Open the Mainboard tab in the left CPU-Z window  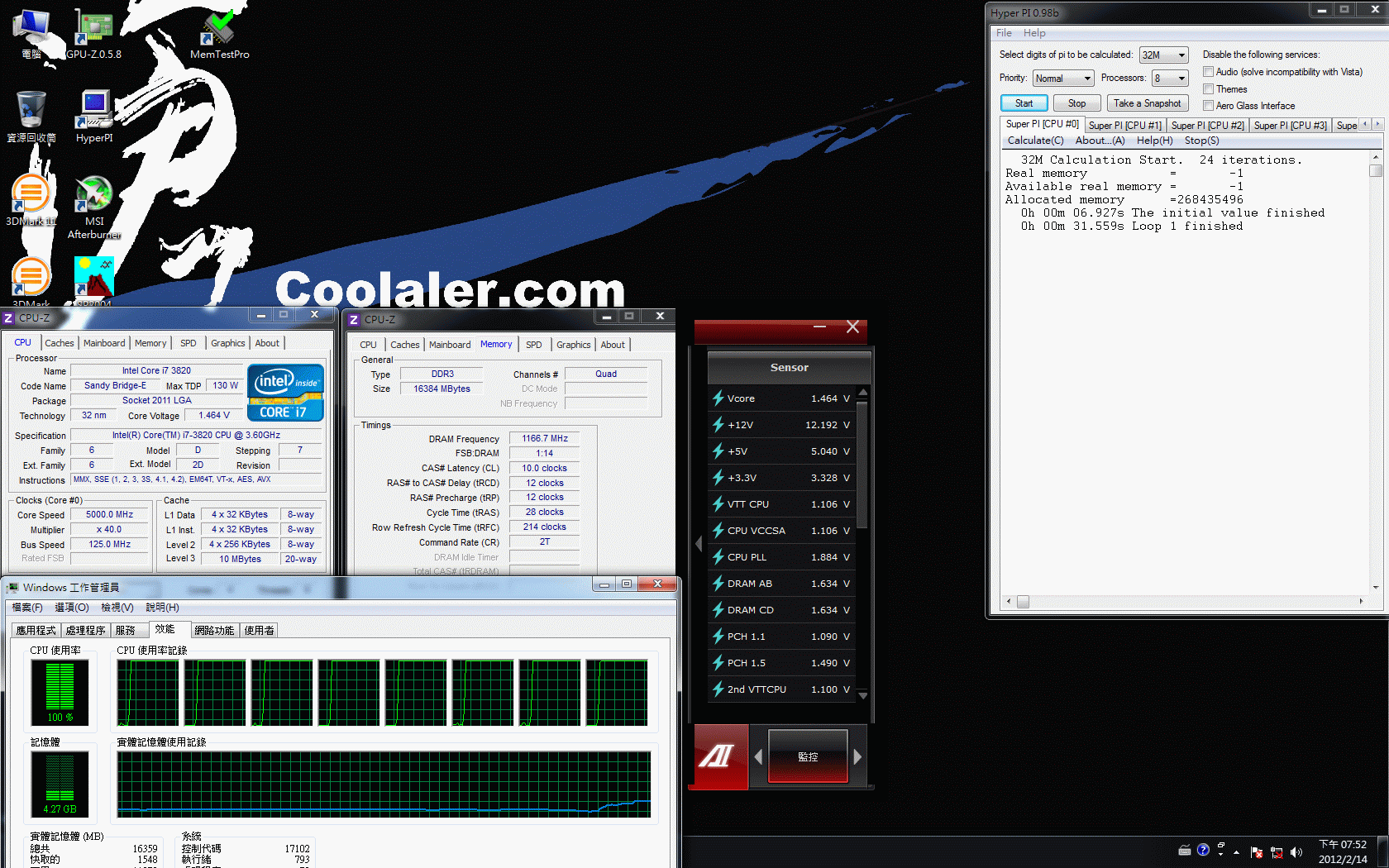point(104,343)
